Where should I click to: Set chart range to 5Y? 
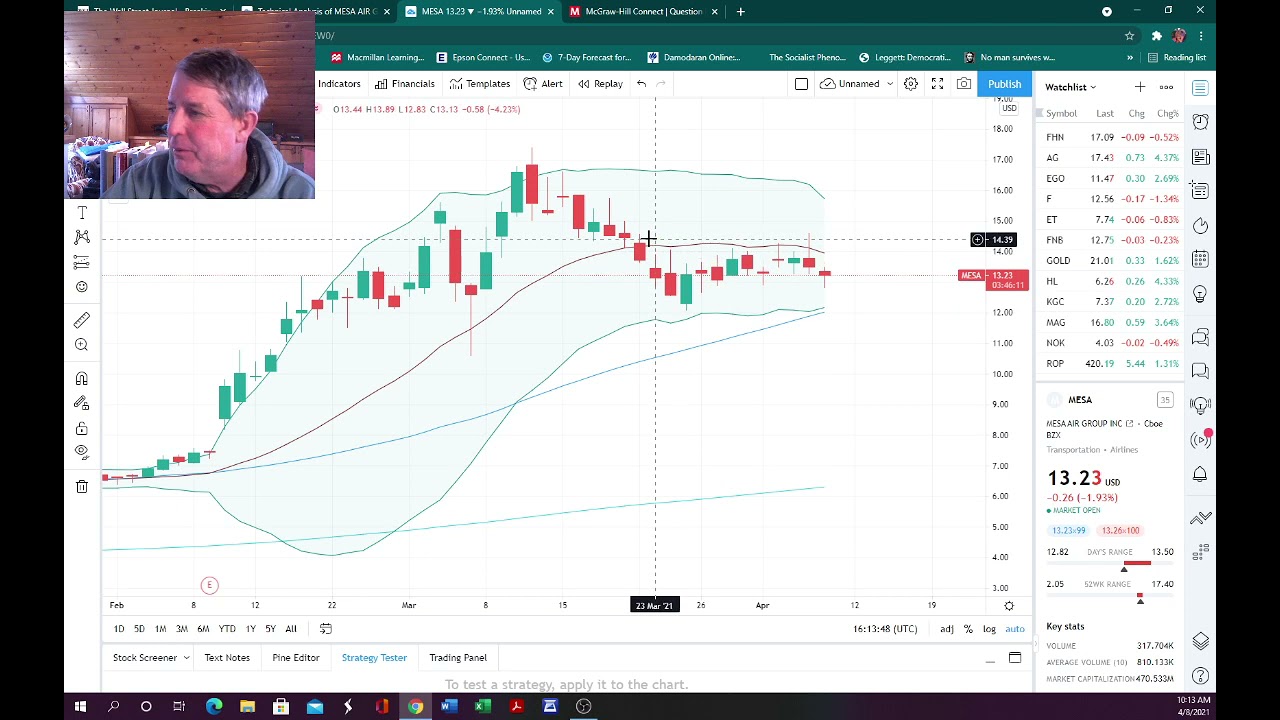270,629
